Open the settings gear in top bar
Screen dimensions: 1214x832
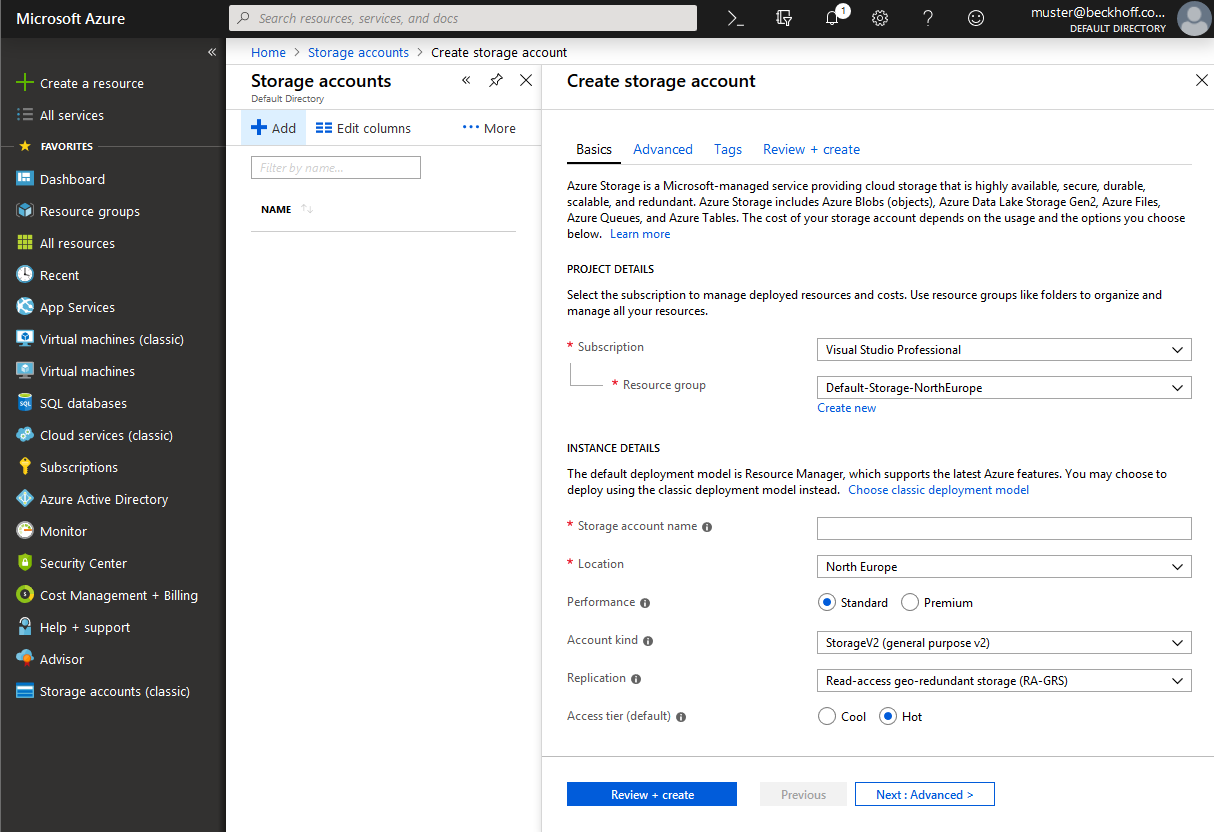point(880,18)
